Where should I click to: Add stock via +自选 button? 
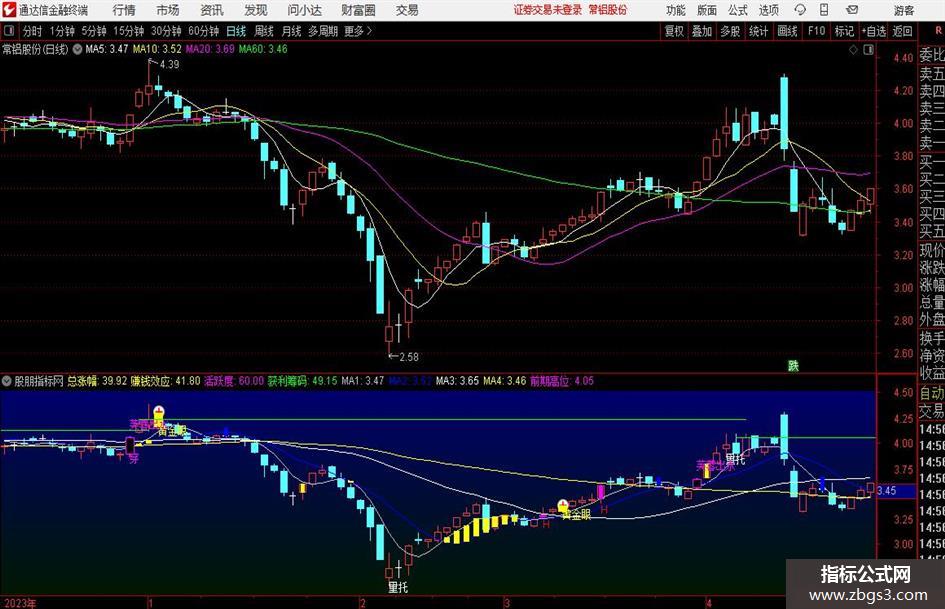[x=873, y=31]
